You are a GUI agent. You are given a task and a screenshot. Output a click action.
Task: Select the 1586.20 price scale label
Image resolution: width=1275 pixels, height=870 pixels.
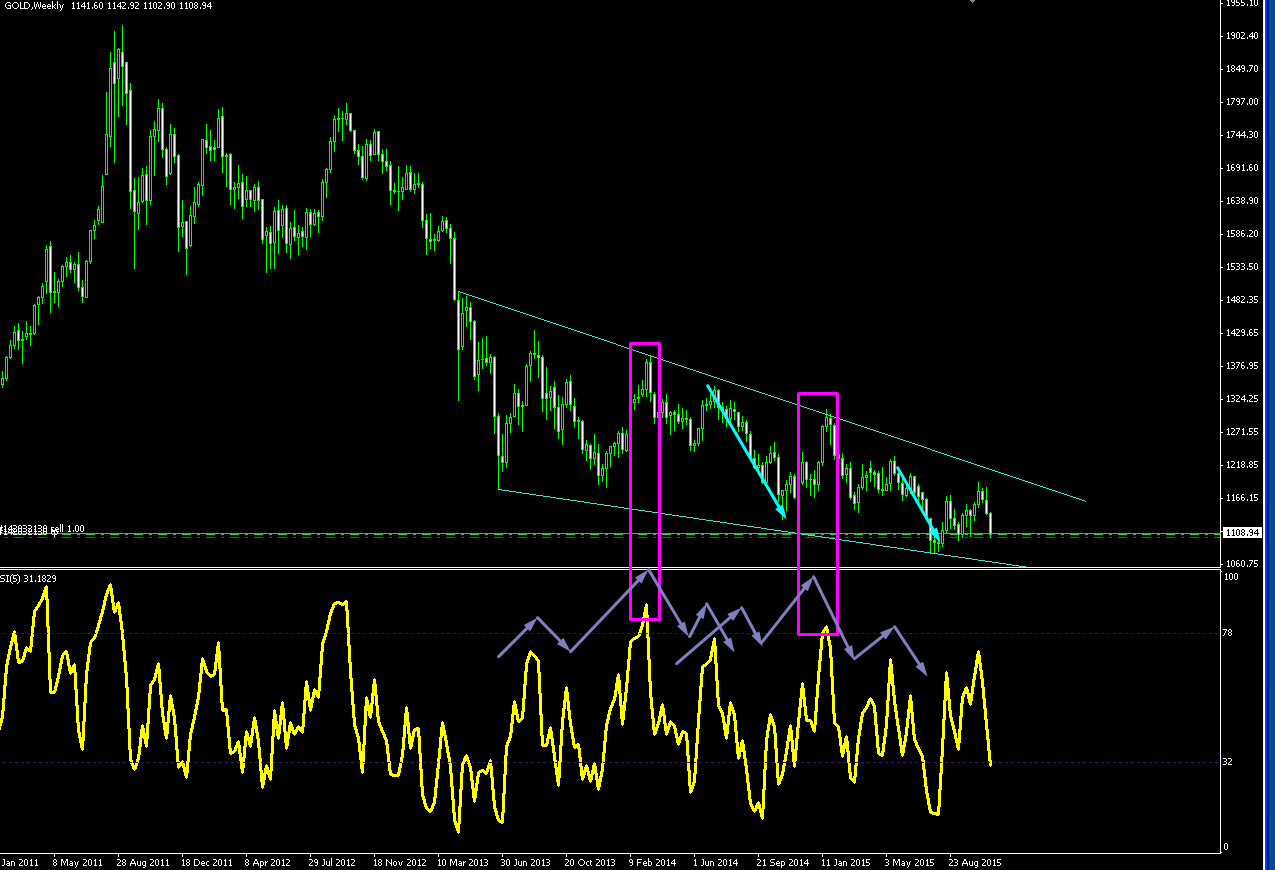1242,233
